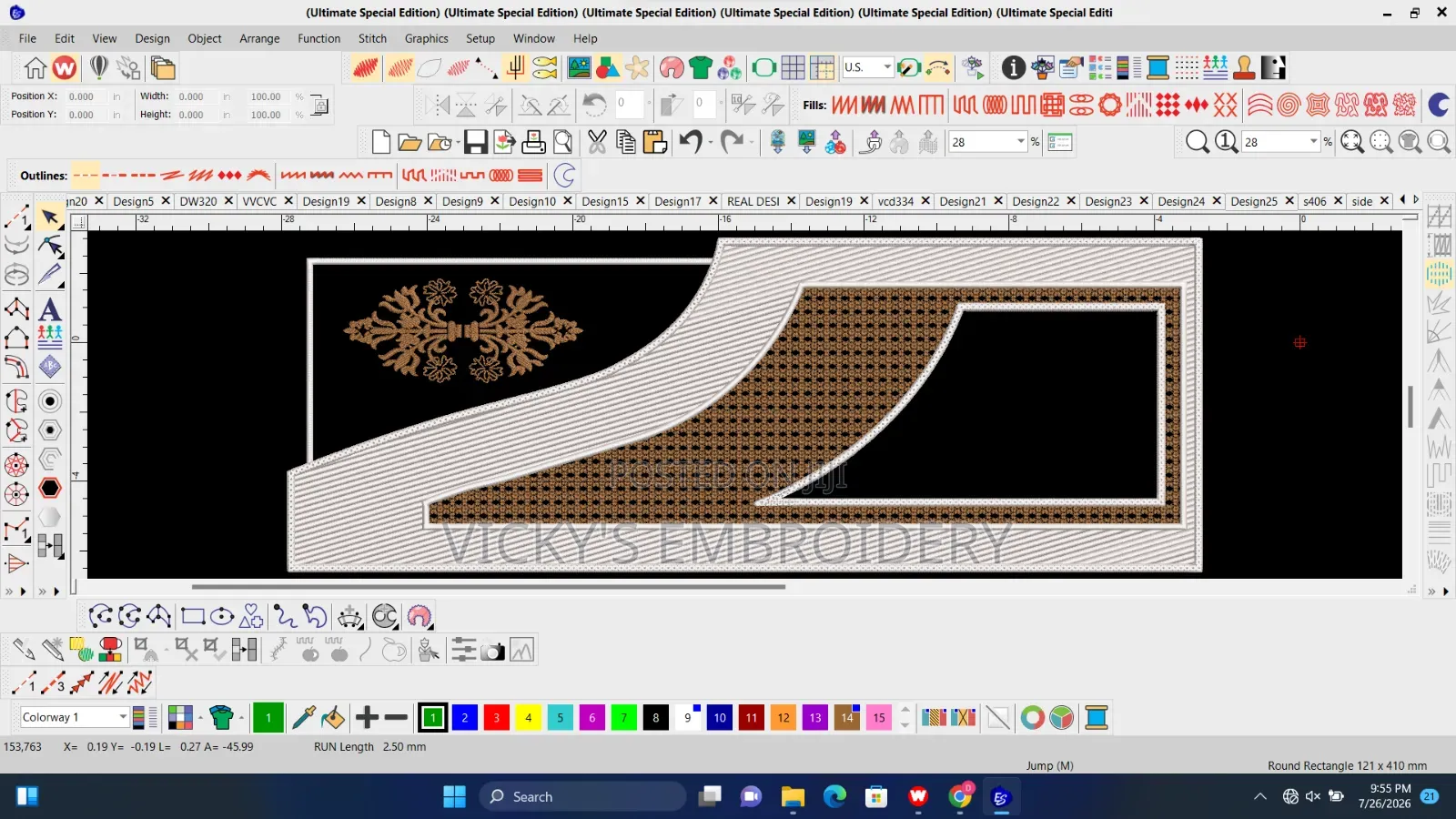Open Windows taskbar Search box

click(x=583, y=796)
